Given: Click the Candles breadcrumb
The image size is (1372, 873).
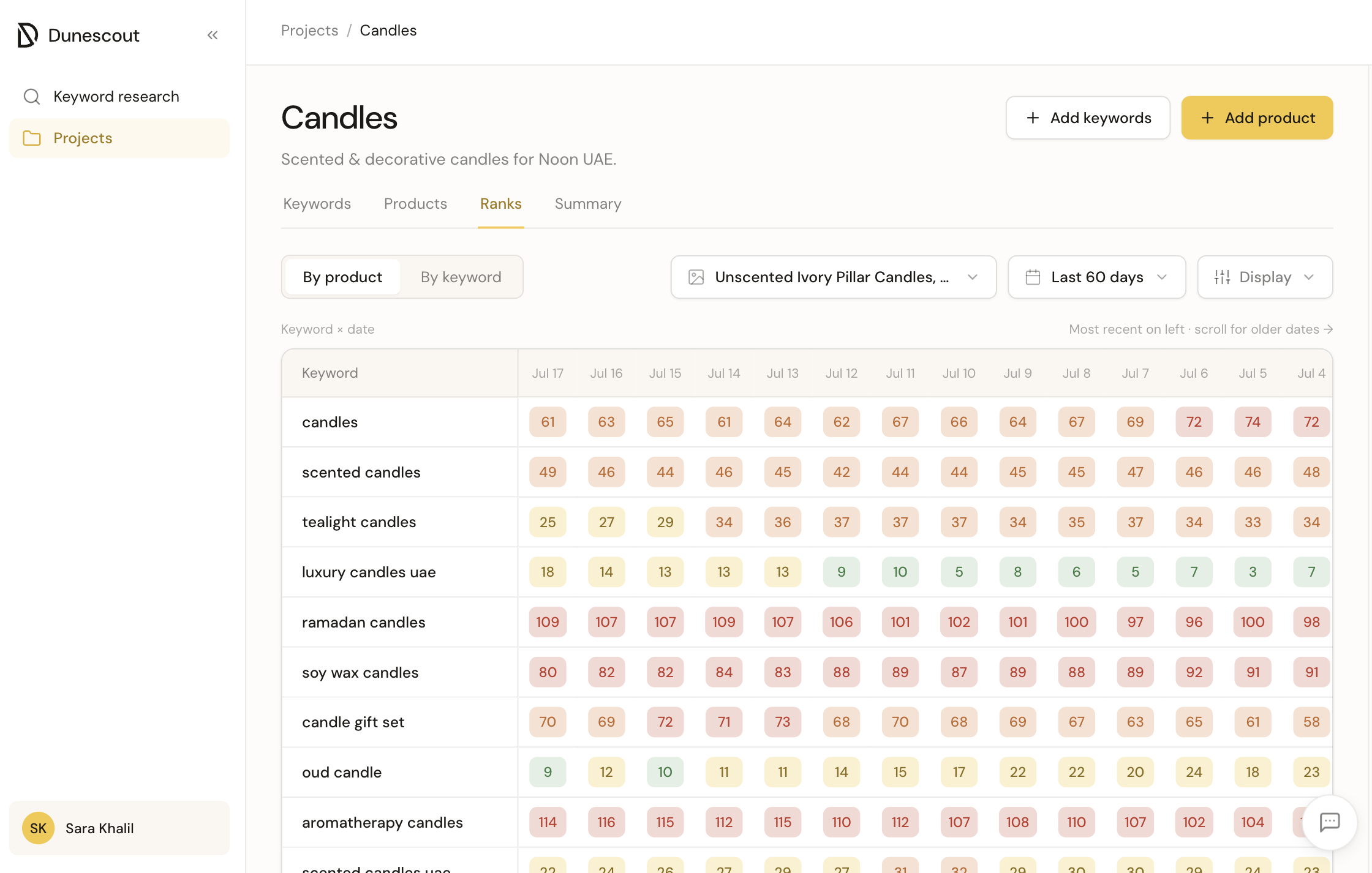Looking at the screenshot, I should 388,31.
